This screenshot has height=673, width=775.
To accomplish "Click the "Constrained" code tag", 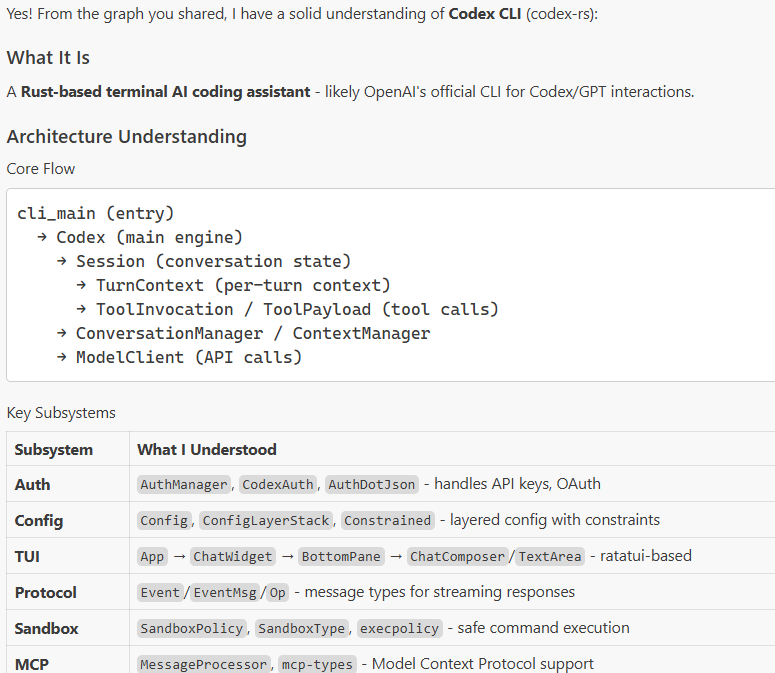I will click(x=388, y=520).
